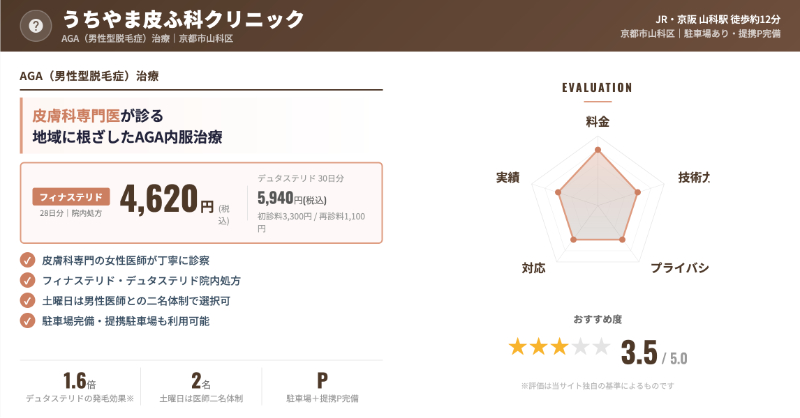
Task: Click the 技術力 axis label on chart
Action: 693,177
